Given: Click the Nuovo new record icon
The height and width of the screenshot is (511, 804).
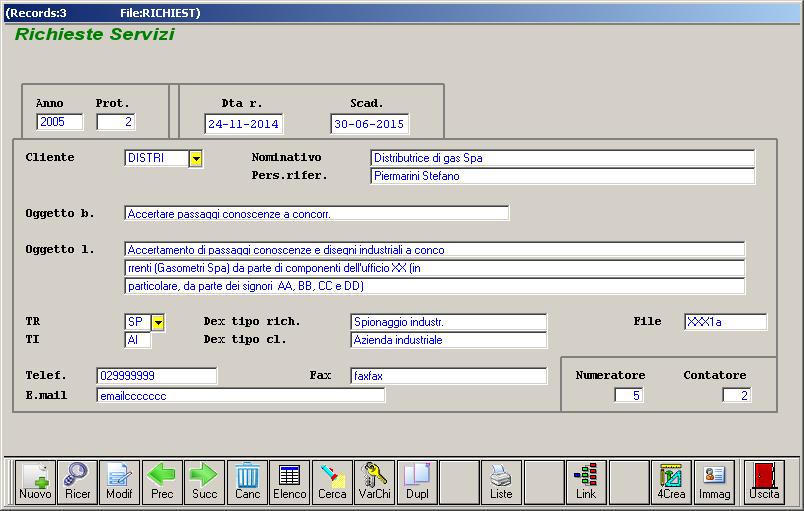Looking at the screenshot, I should pos(35,482).
